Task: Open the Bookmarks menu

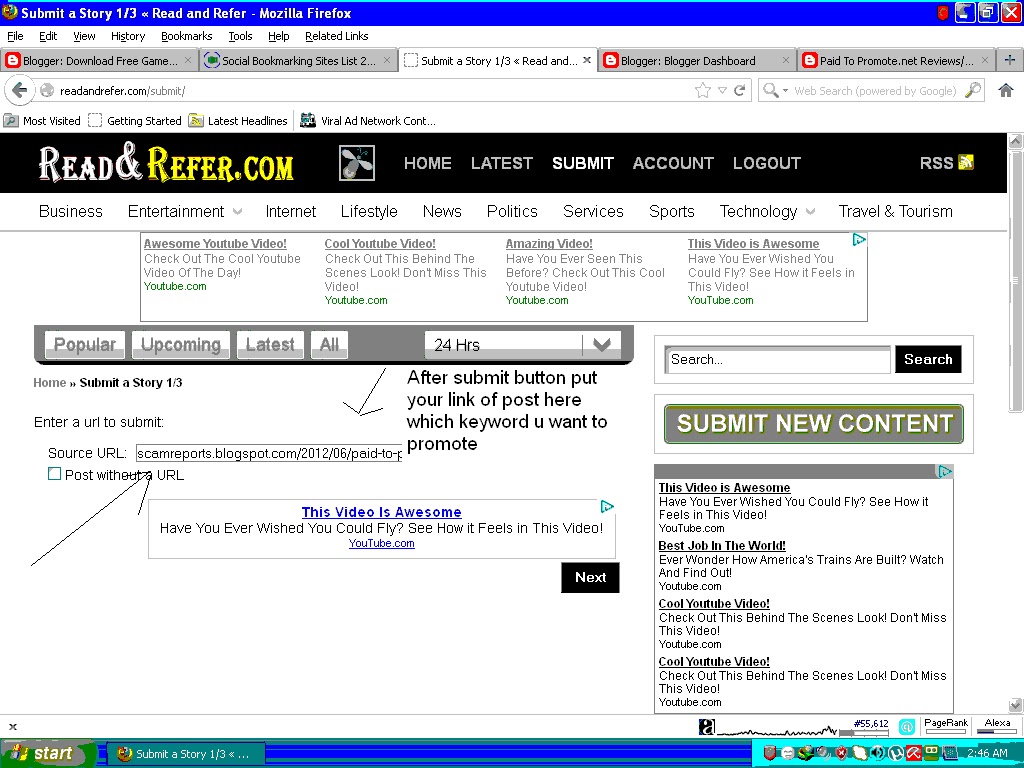Action: [x=187, y=36]
